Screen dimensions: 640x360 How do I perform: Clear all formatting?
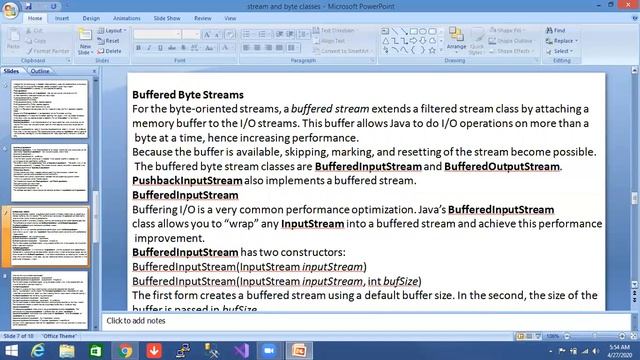pyautogui.click(x=230, y=35)
